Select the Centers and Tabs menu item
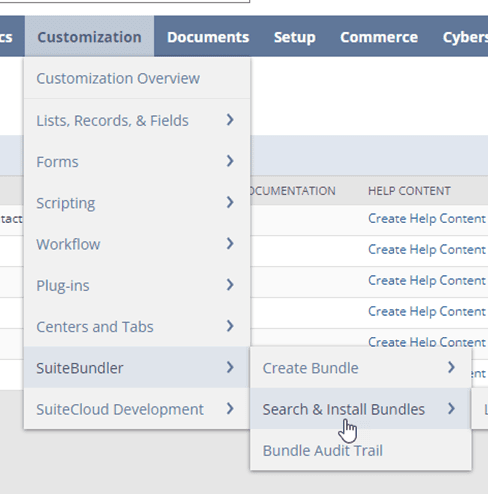The height and width of the screenshot is (494, 488). click(137, 327)
